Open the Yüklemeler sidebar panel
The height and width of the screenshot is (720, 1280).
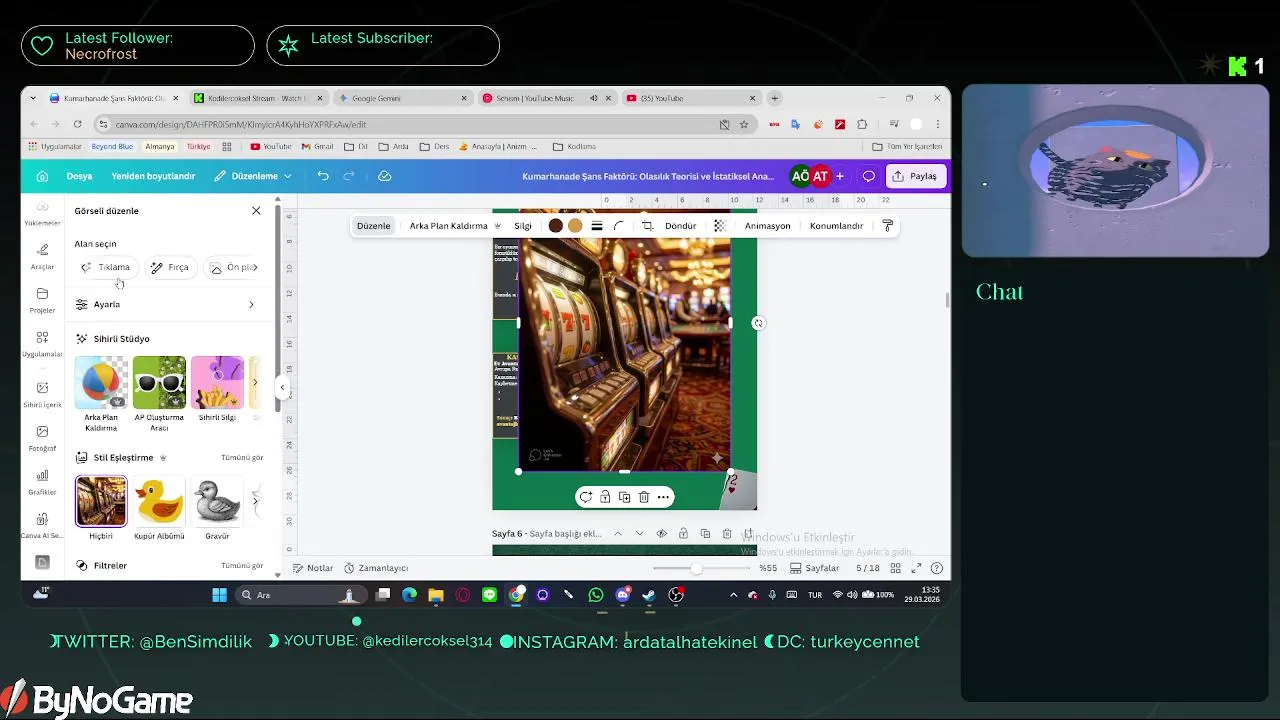42,213
